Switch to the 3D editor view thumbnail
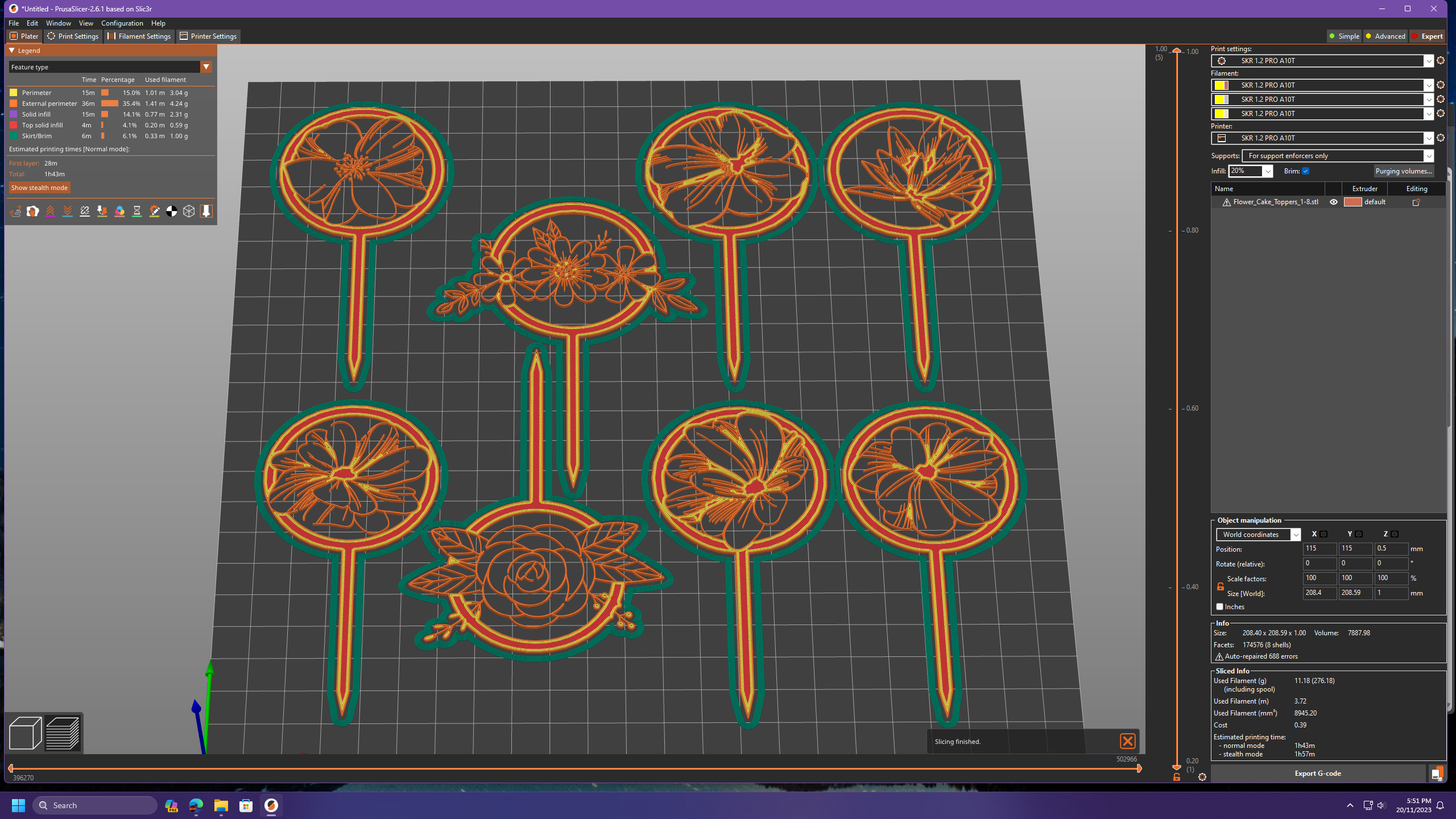 (24, 734)
